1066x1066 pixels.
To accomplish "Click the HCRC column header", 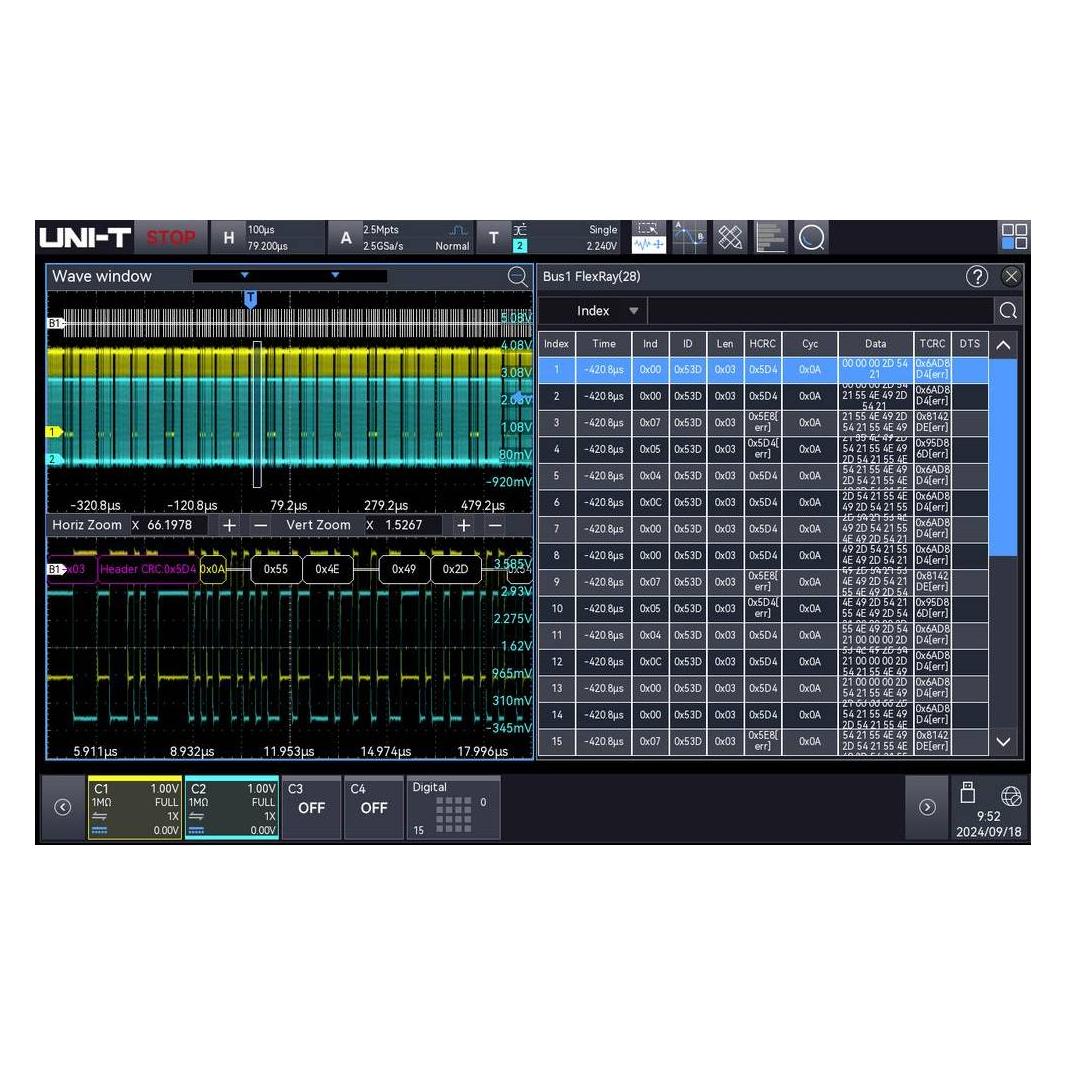I will (763, 344).
